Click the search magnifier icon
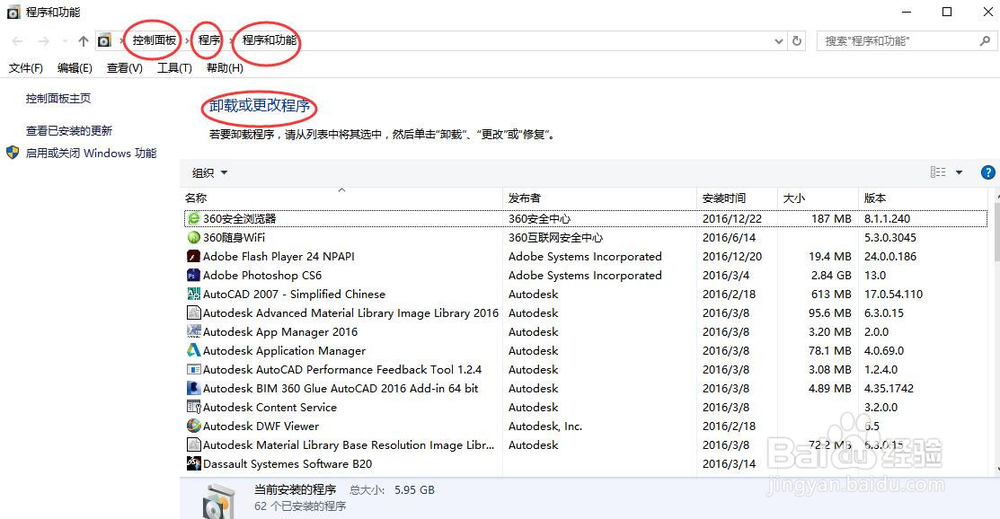The height and width of the screenshot is (519, 1000). coord(985,41)
